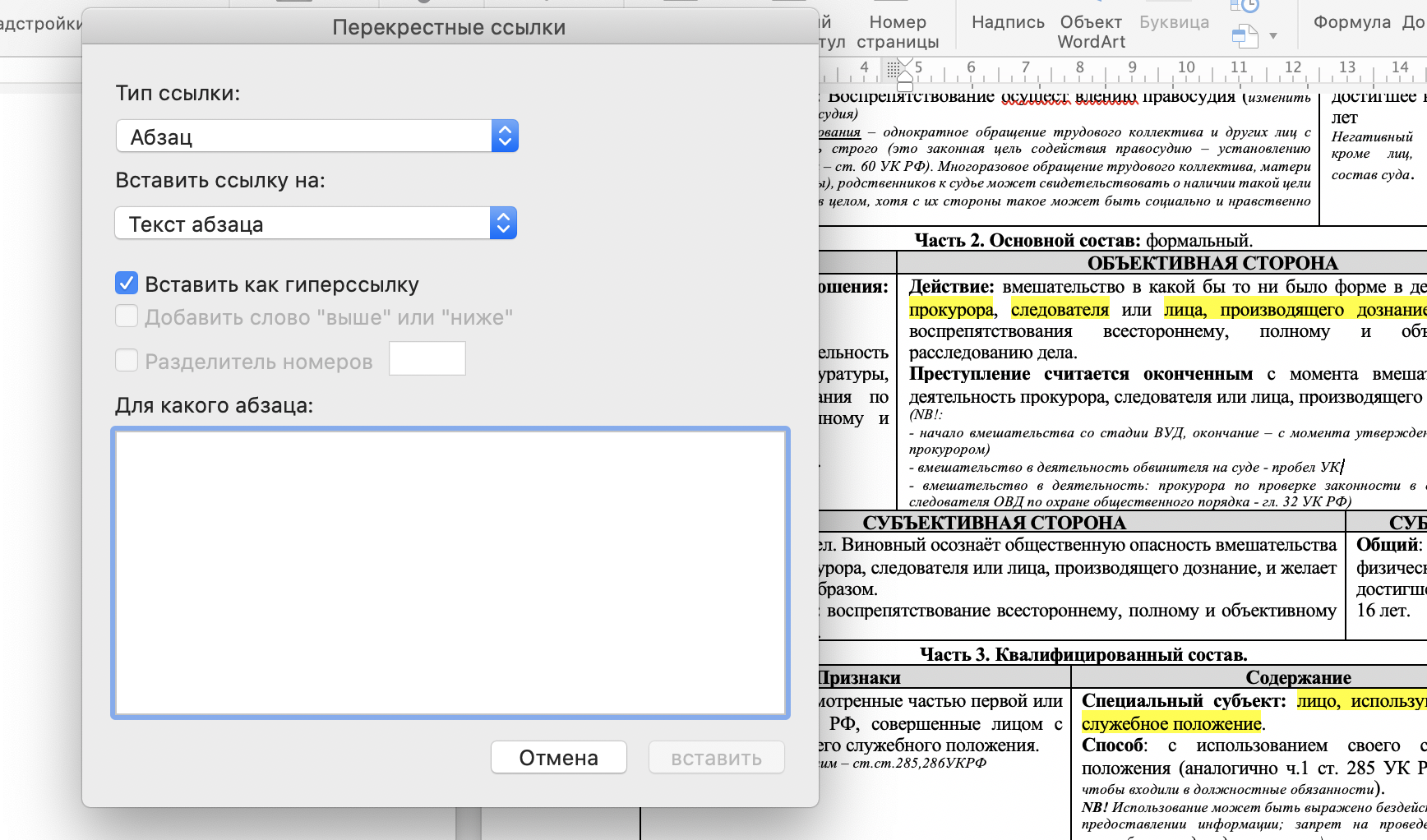Open the Номер страницы ribbon button
This screenshot has width=1427, height=840.
(x=898, y=31)
